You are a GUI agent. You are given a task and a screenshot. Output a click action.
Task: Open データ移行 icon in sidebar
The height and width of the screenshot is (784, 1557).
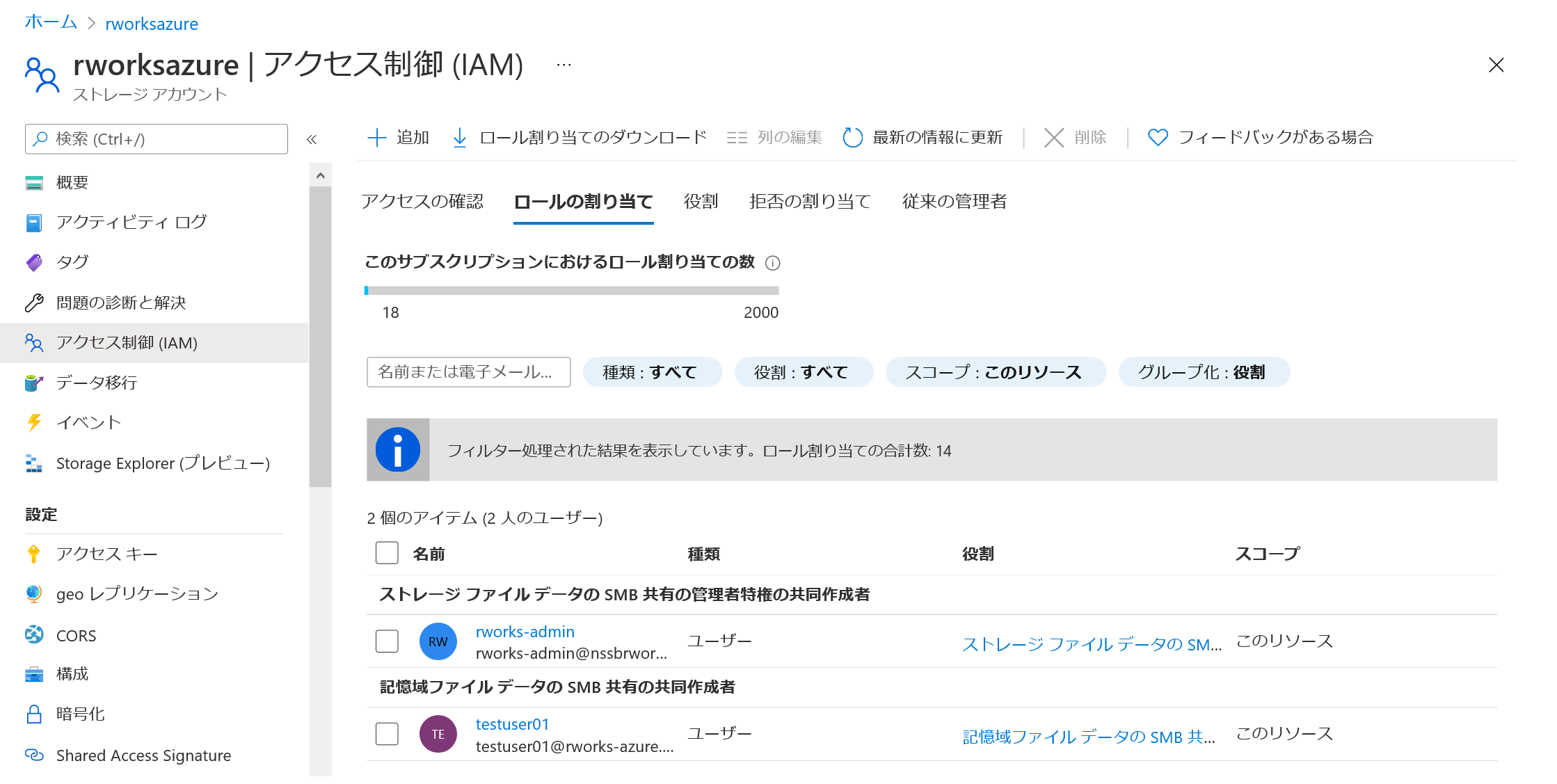point(34,383)
